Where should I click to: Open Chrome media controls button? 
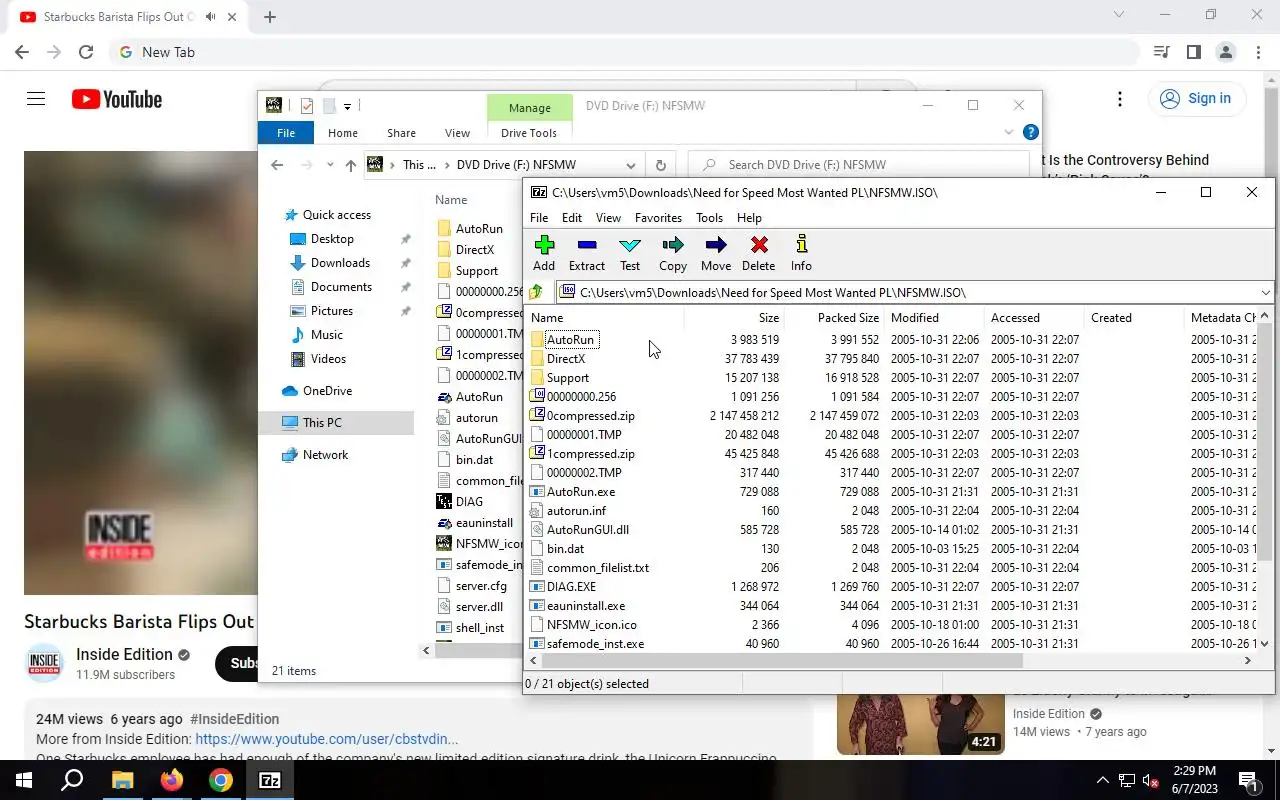tap(1161, 52)
